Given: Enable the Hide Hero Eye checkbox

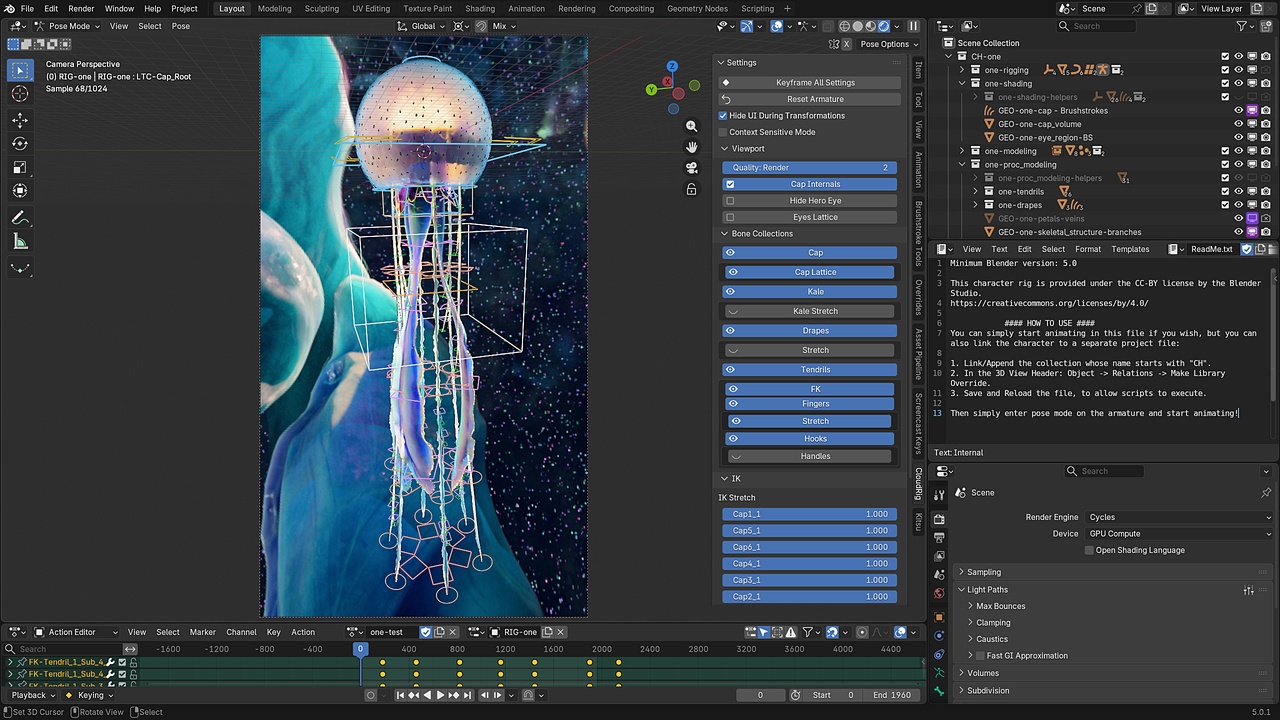Looking at the screenshot, I should (730, 201).
